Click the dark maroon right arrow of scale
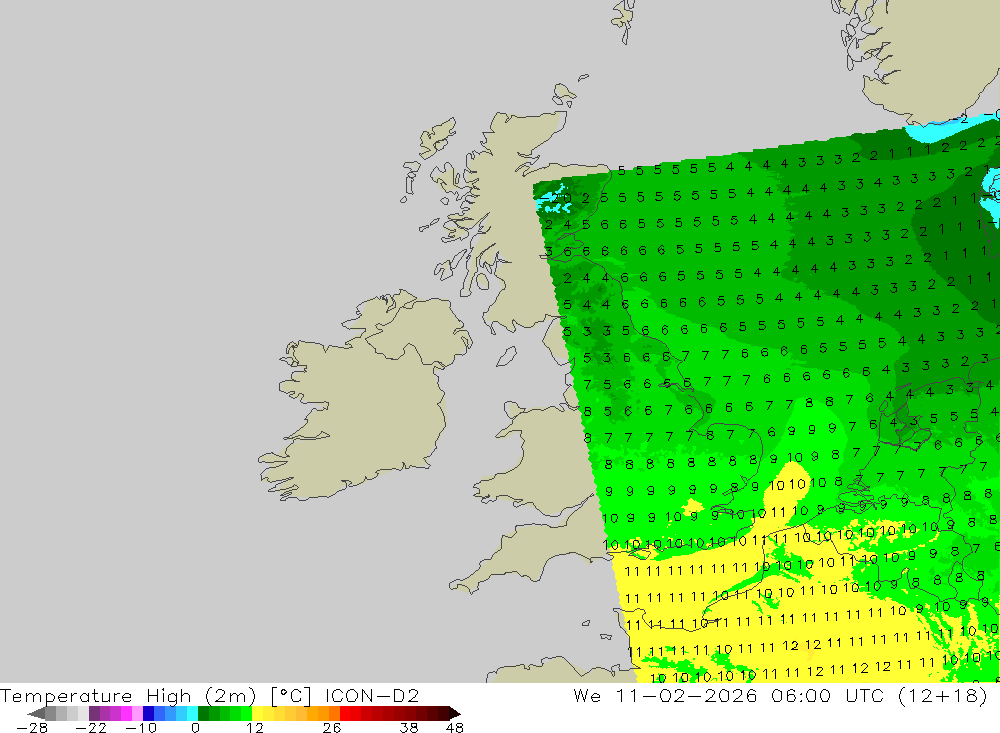 (455, 713)
